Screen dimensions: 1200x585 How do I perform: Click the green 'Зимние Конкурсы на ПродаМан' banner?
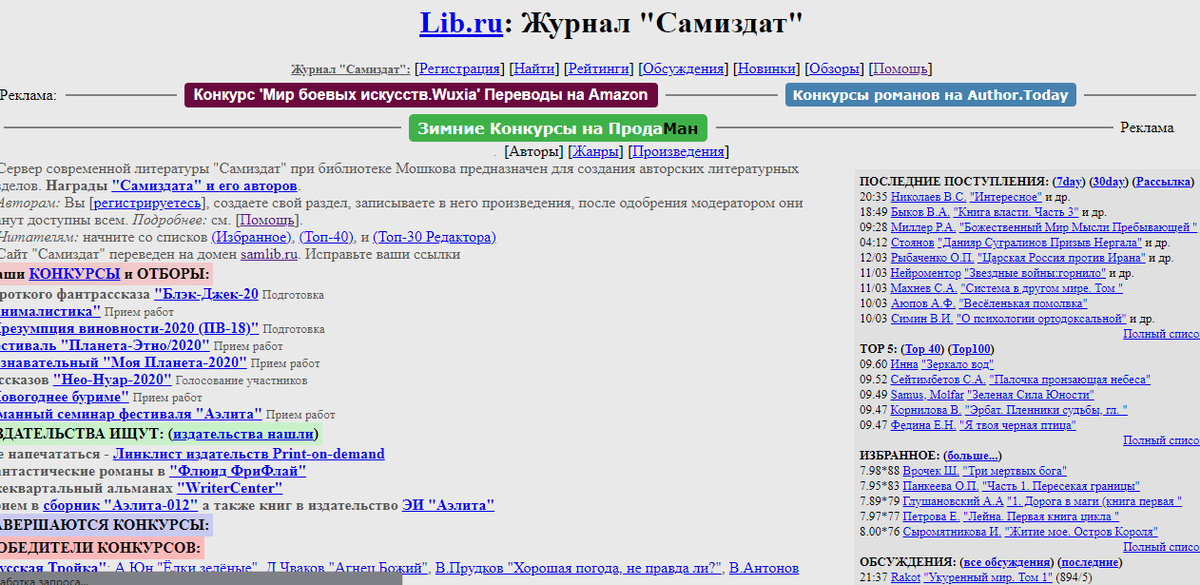pyautogui.click(x=558, y=128)
